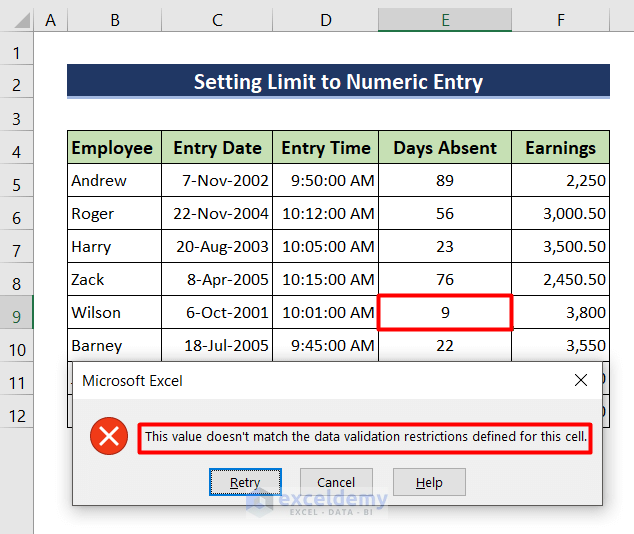Click the Retry button in dialog
Screen dimensions: 634x534
click(245, 482)
